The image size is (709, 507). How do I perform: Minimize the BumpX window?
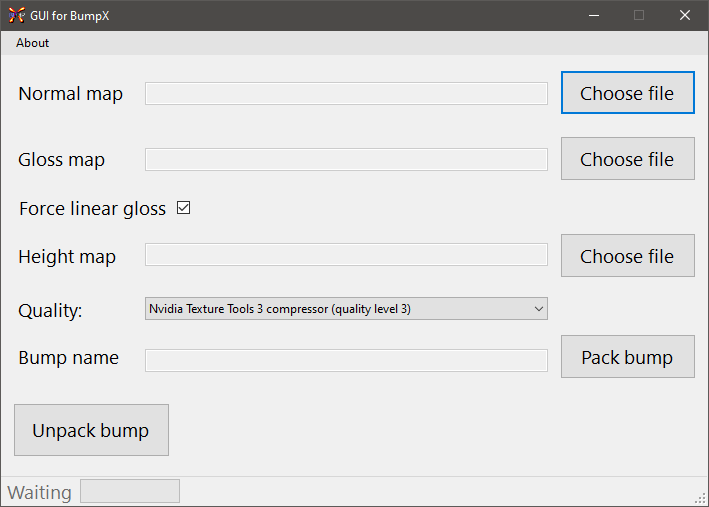[x=593, y=15]
